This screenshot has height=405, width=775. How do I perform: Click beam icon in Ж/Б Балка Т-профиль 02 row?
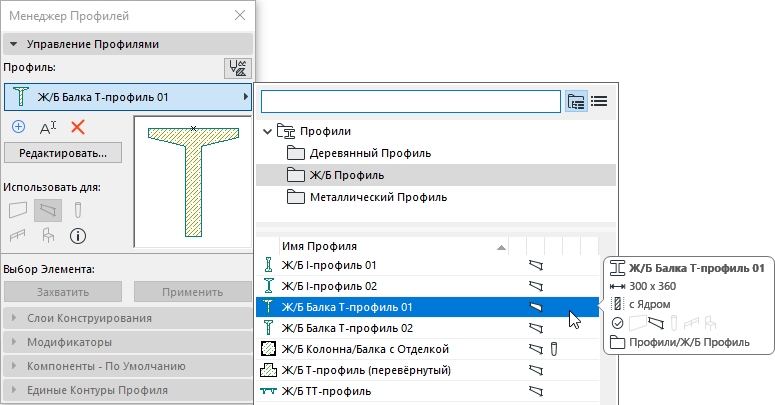coord(536,328)
